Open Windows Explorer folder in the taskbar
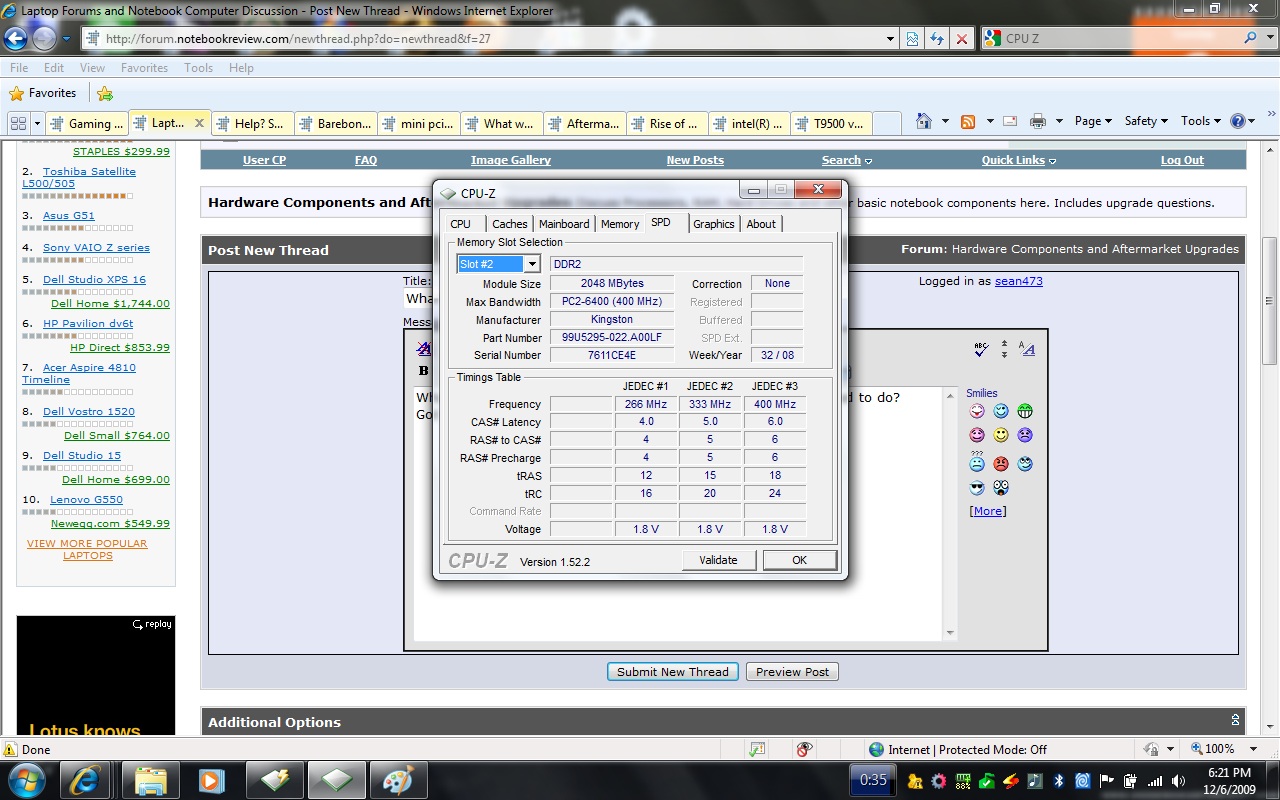Image resolution: width=1280 pixels, height=800 pixels. (x=150, y=779)
